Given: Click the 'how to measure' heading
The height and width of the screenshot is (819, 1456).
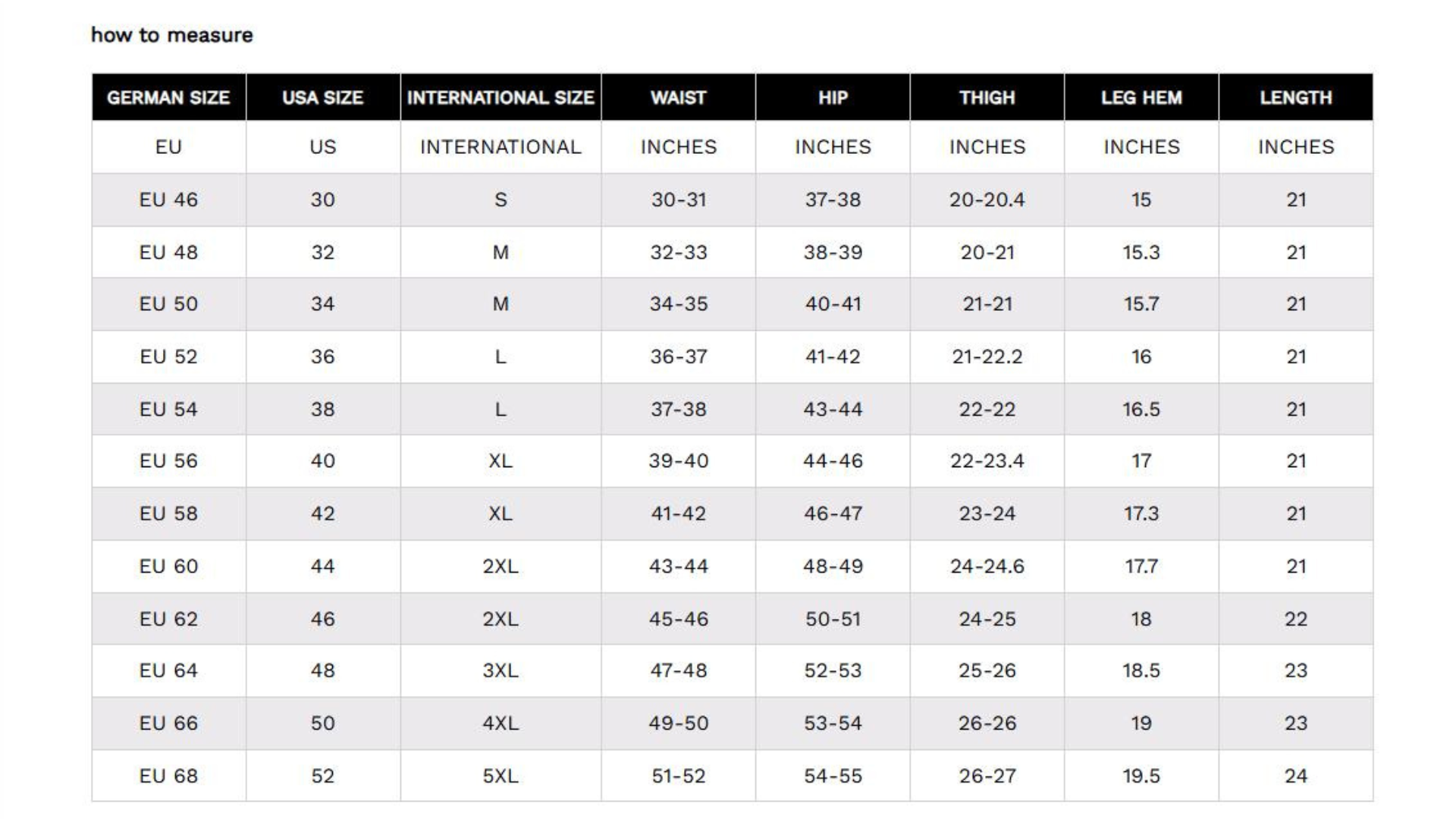Looking at the screenshot, I should 171,35.
